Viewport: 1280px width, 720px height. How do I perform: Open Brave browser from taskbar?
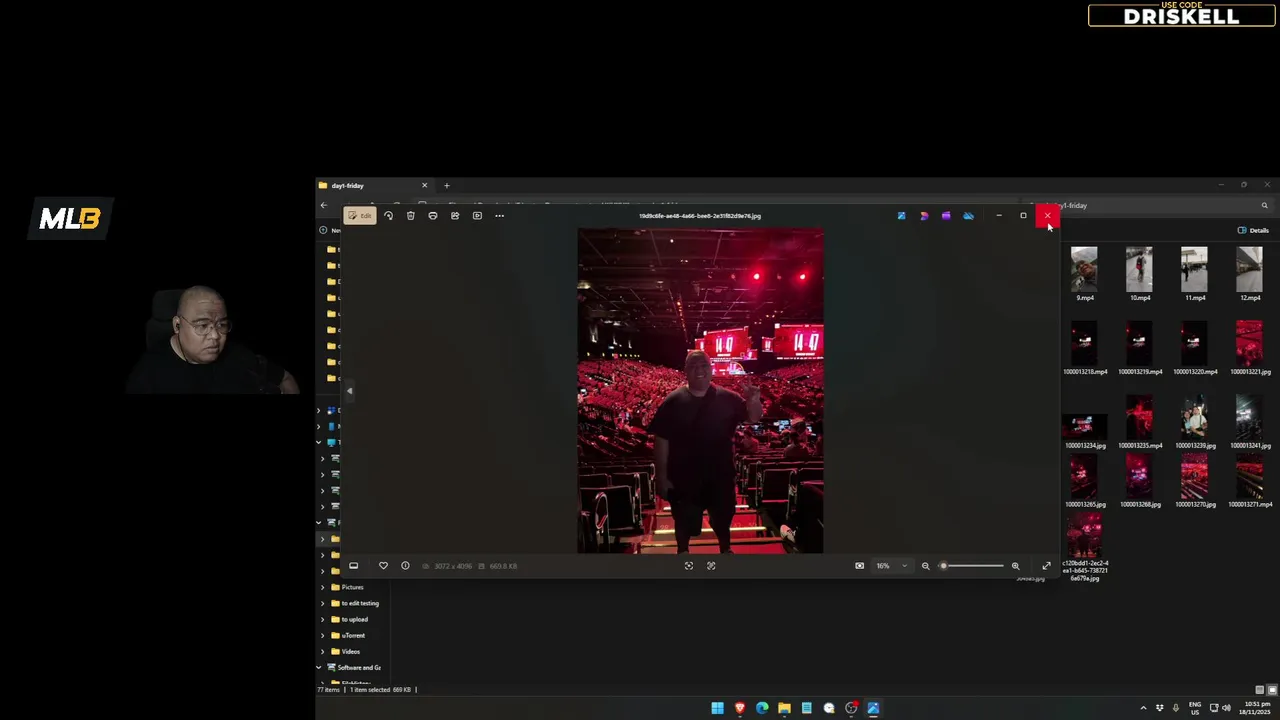[740, 708]
